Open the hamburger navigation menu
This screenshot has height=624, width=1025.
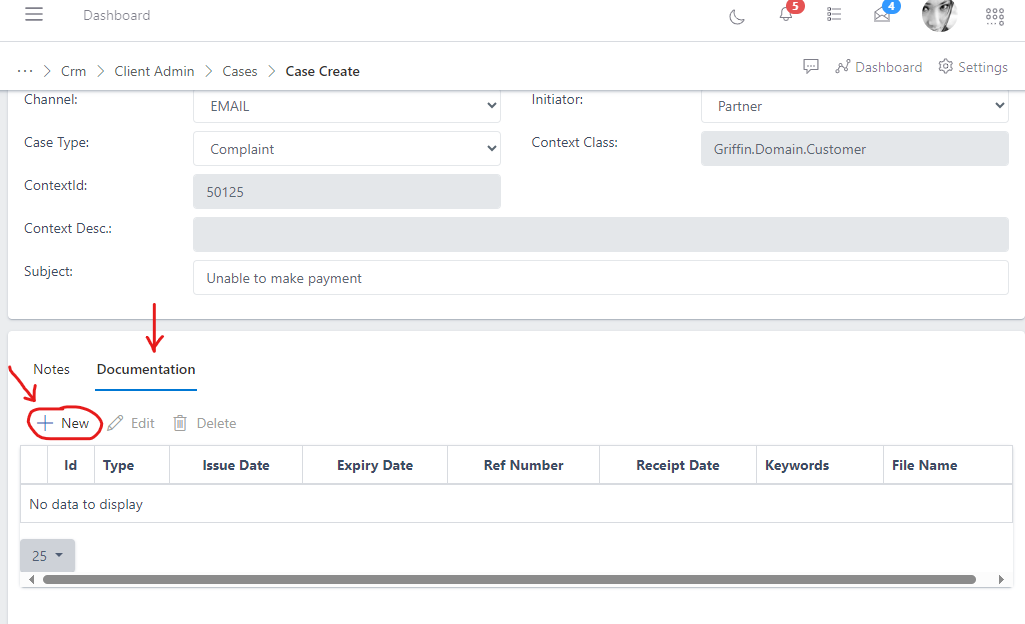34,15
